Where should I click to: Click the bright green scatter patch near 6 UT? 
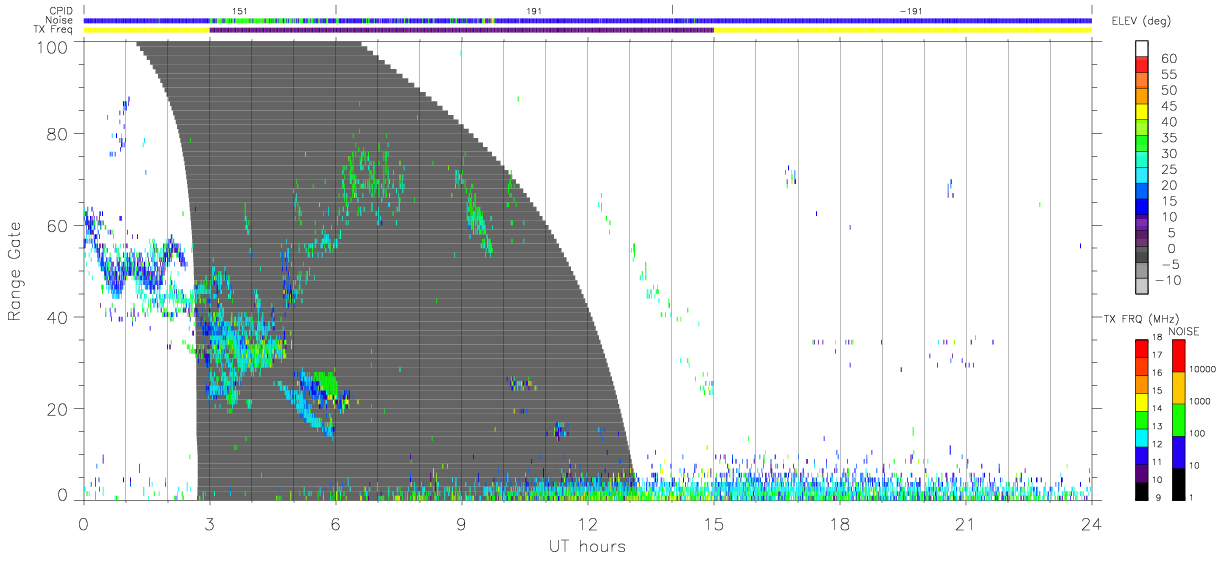pos(325,386)
